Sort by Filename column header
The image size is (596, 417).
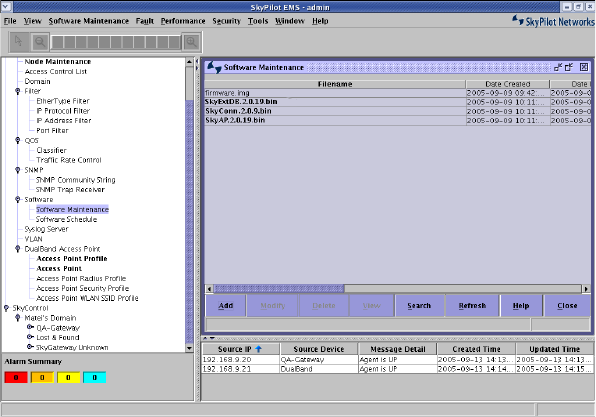335,84
